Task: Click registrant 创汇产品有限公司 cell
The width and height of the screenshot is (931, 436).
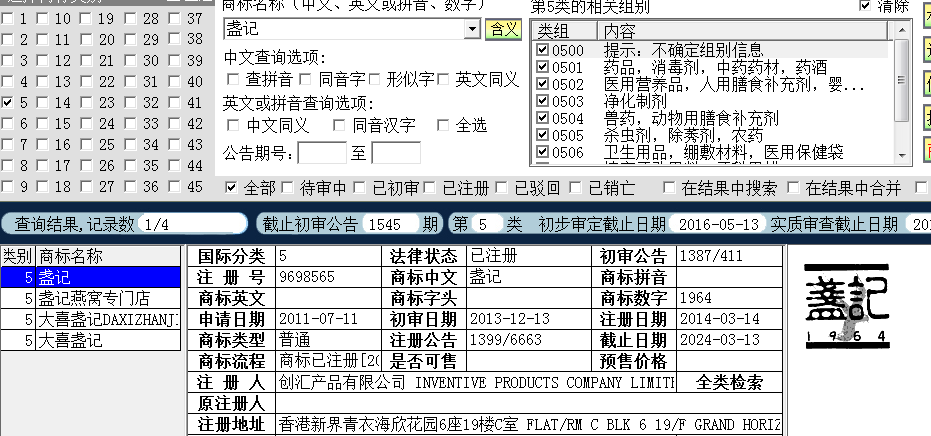Action: tap(476, 382)
